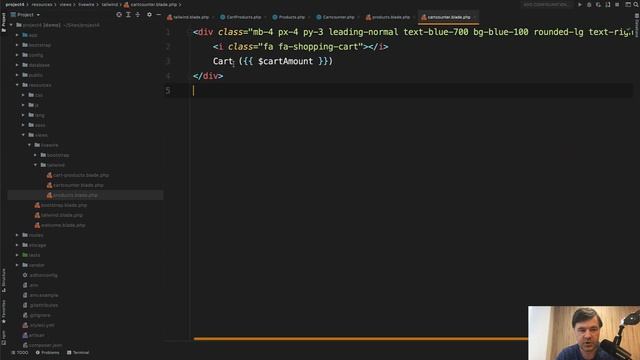The width and height of the screenshot is (640, 360).
Task: Hide the Project tool window with minus icon
Action: 158,15
